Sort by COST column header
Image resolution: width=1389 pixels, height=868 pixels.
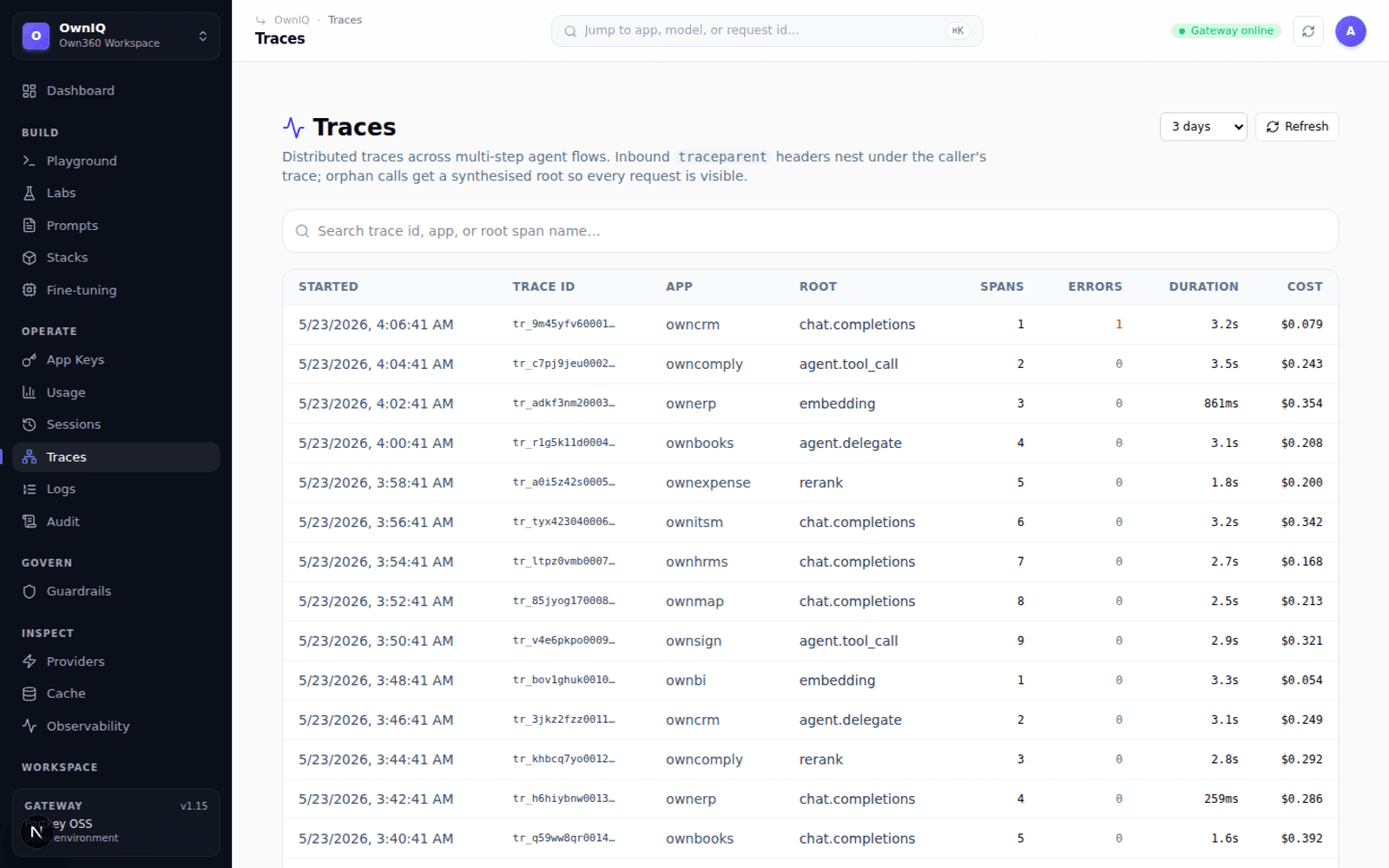click(x=1305, y=286)
